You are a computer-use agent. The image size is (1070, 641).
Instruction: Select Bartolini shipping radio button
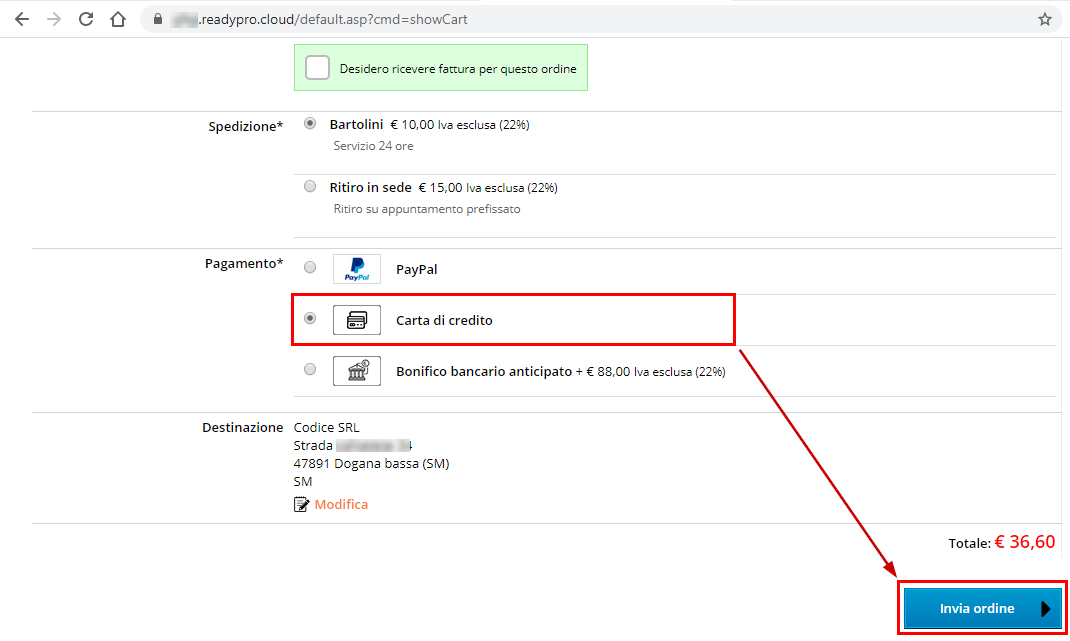coord(310,124)
